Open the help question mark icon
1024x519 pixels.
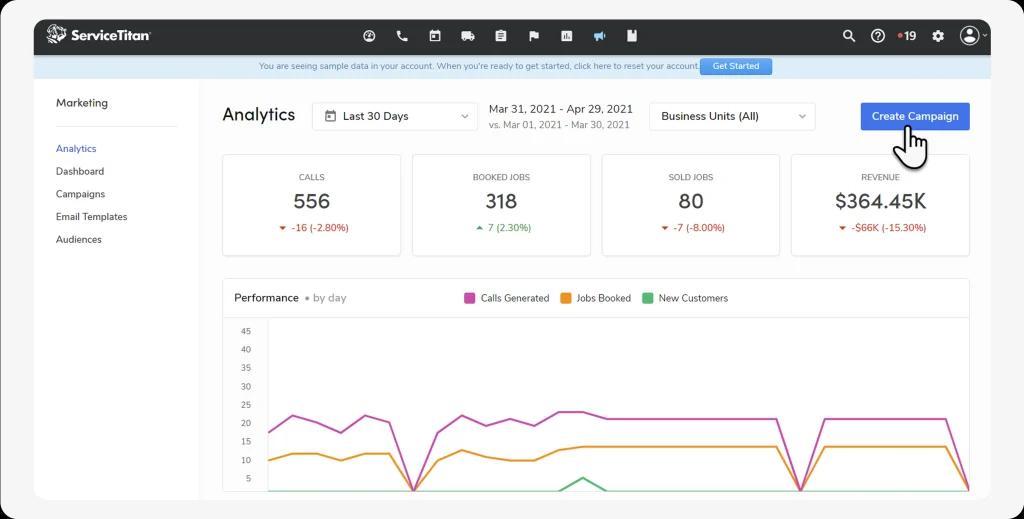878,36
